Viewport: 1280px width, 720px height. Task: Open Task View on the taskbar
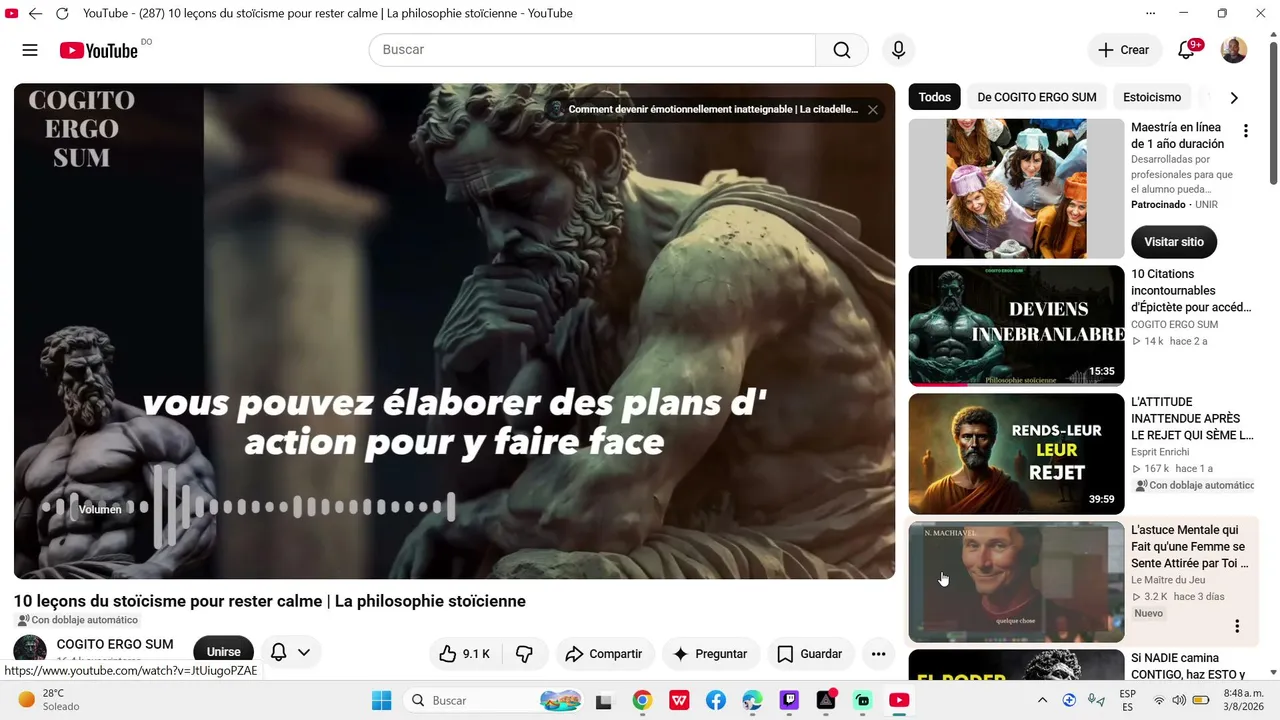[604, 700]
